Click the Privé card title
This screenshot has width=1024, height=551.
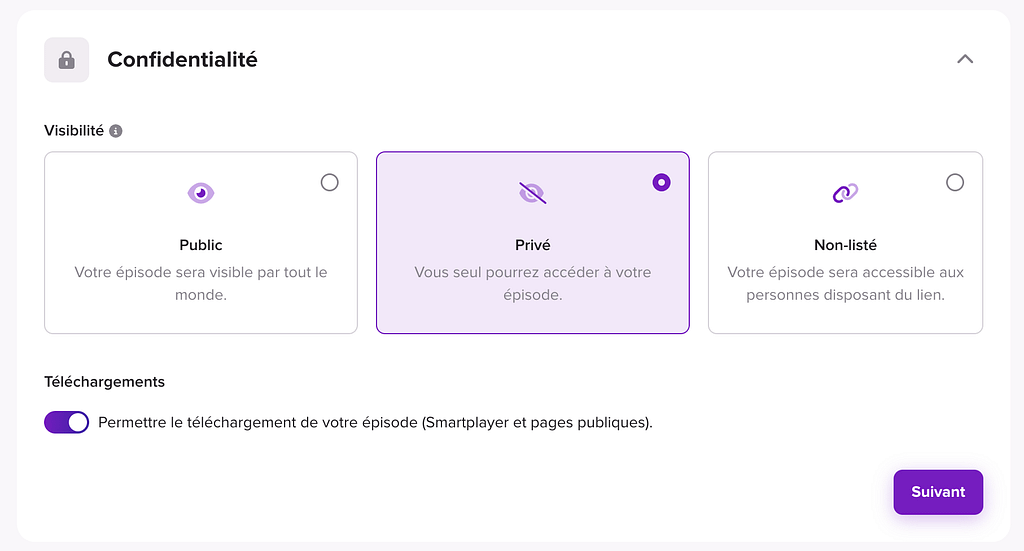click(x=532, y=245)
